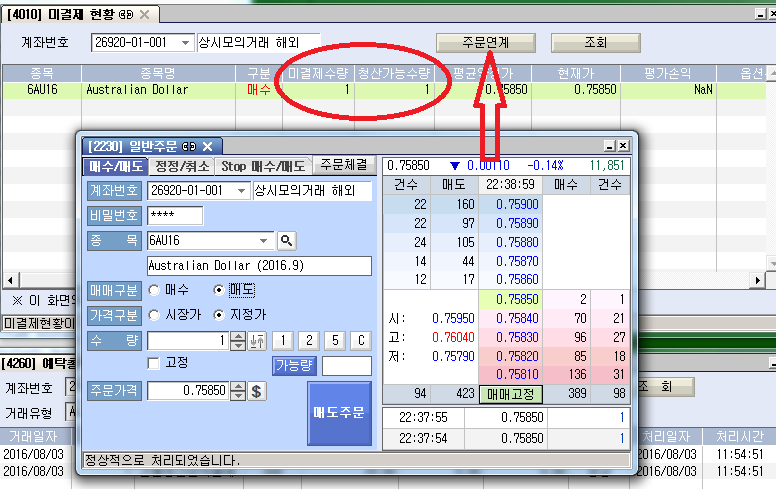Select the 시장가 price type radio button

coord(155,315)
